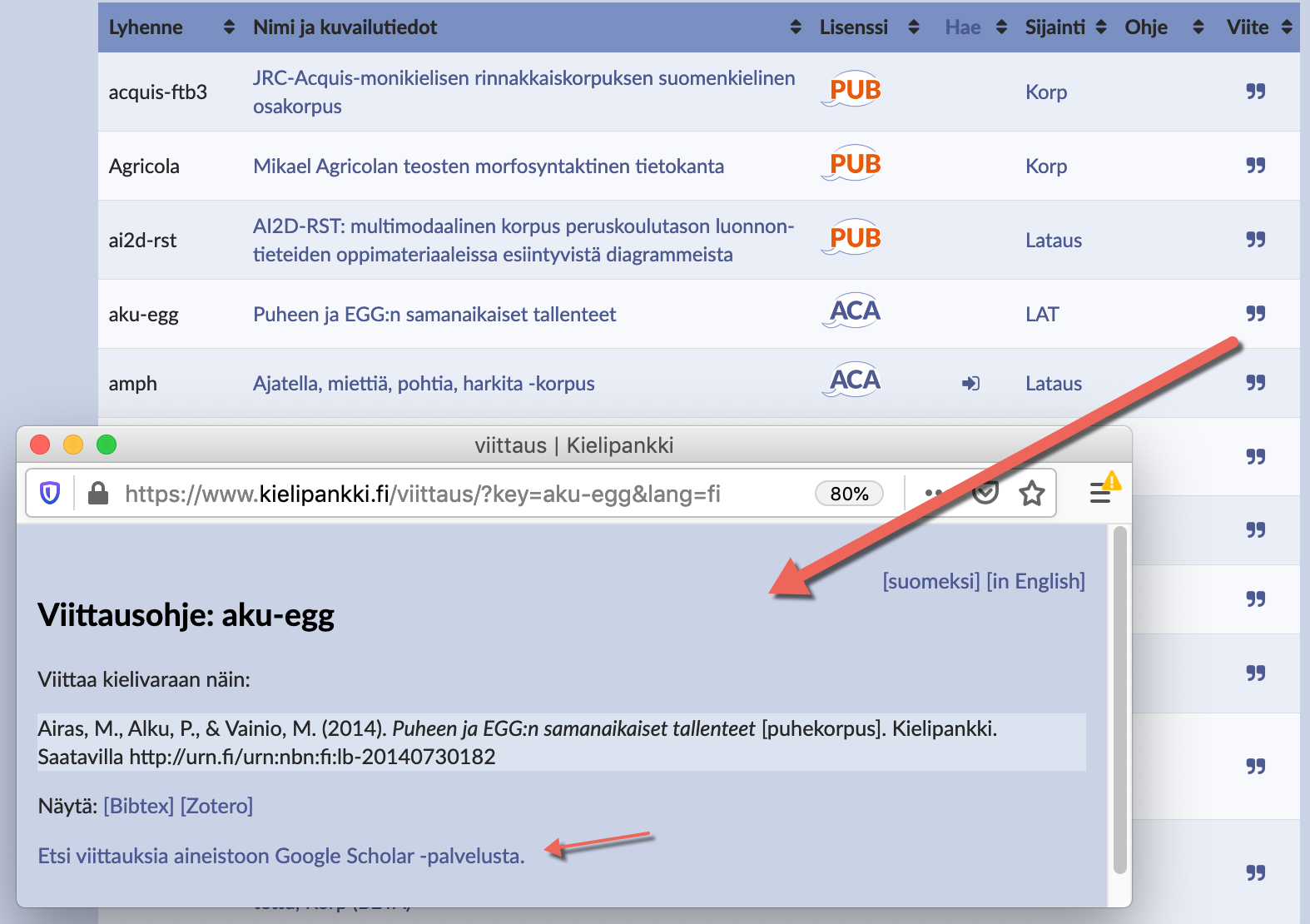This screenshot has width=1310, height=924.
Task: Click the popup window vertical scrollbar
Action: coord(1120,699)
